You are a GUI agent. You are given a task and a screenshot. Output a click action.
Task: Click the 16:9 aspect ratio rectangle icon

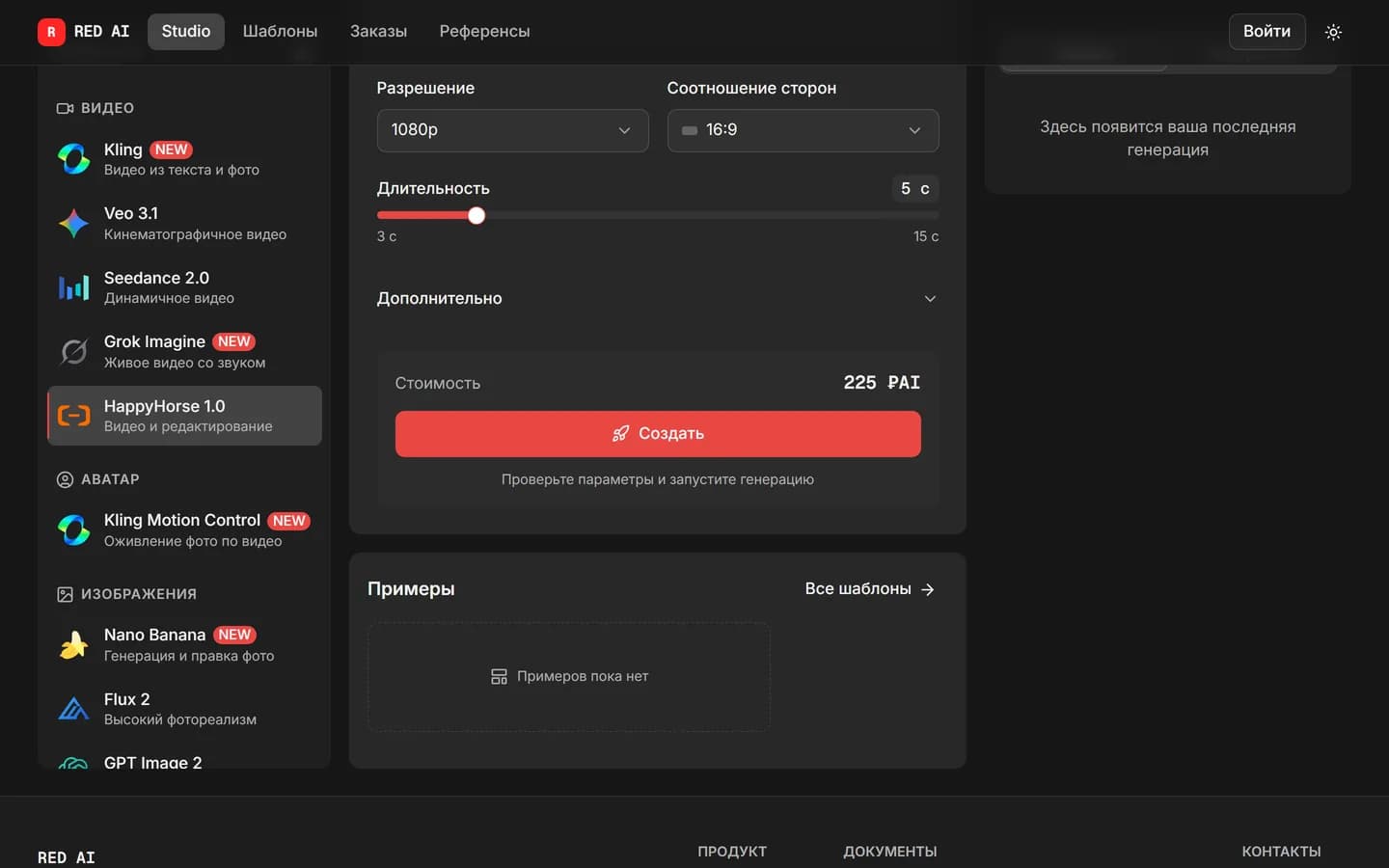click(690, 130)
